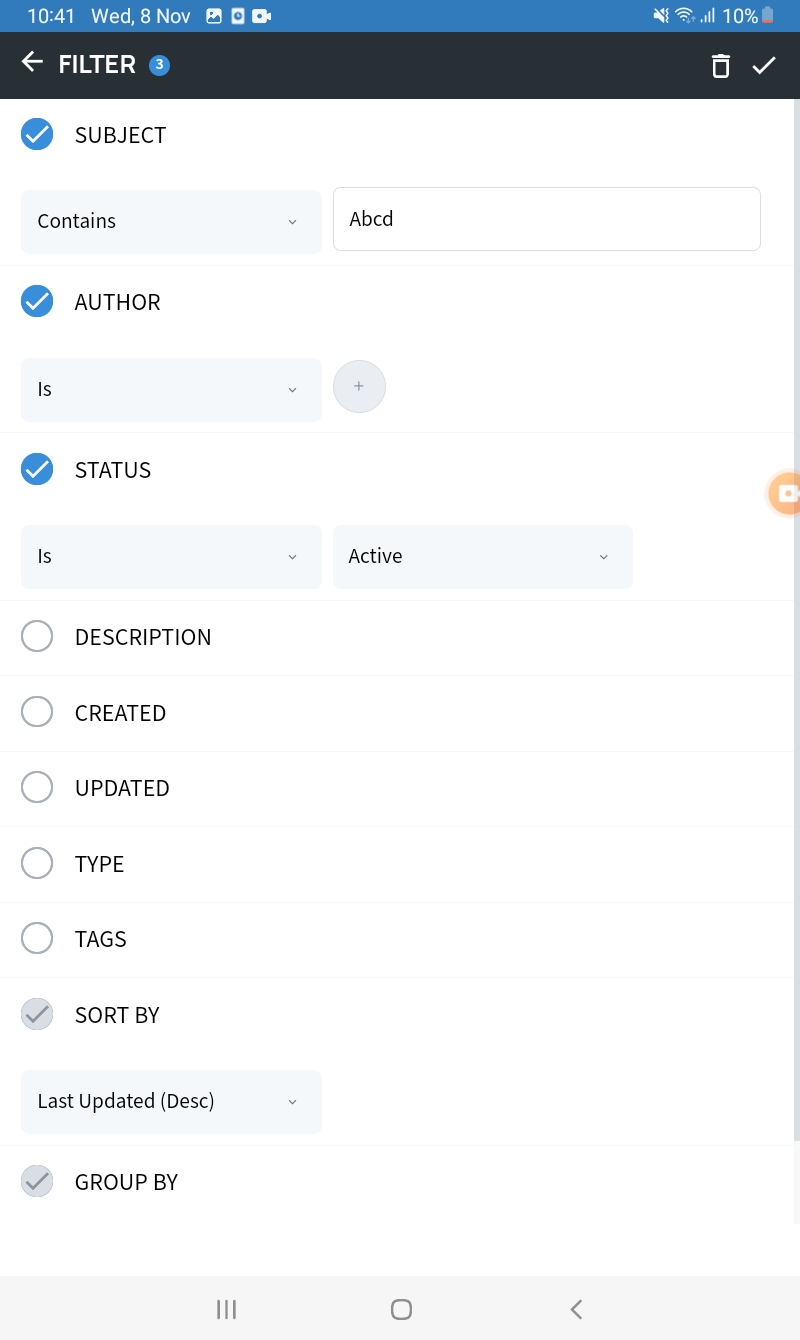
Task: Add an author with the plus button
Action: click(x=359, y=387)
